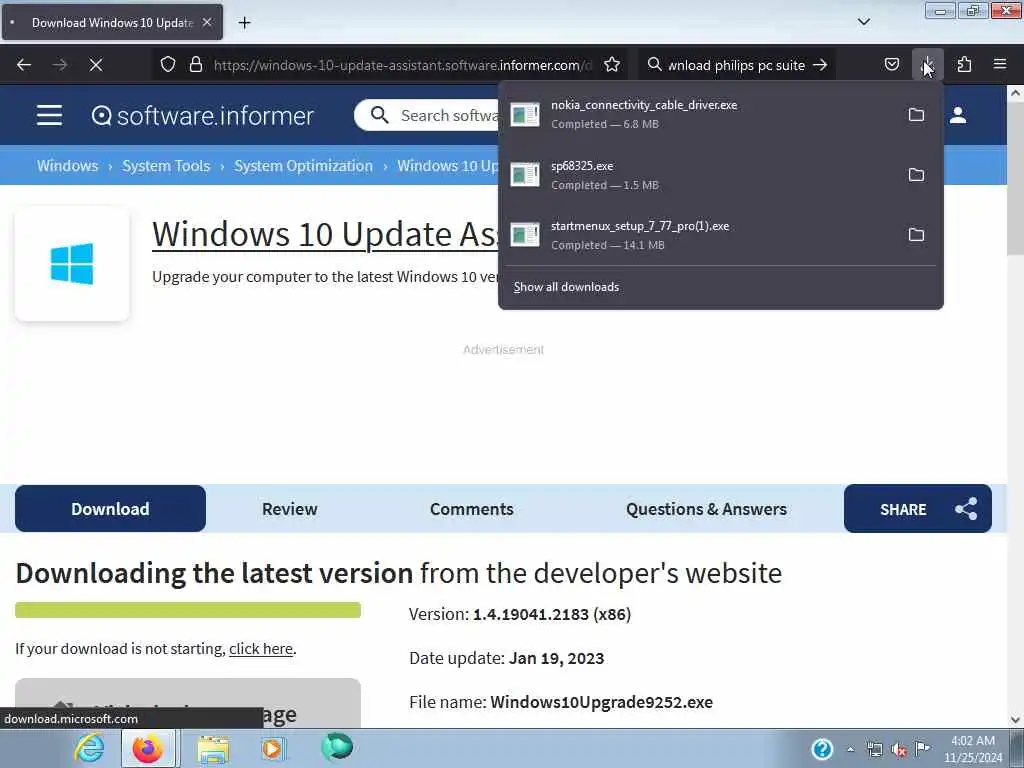
Task: Open the tracking protection shield icon
Action: 168,65
